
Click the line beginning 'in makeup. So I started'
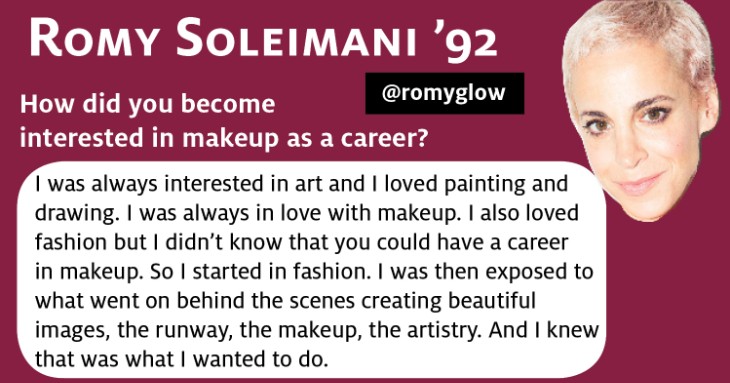(314, 272)
